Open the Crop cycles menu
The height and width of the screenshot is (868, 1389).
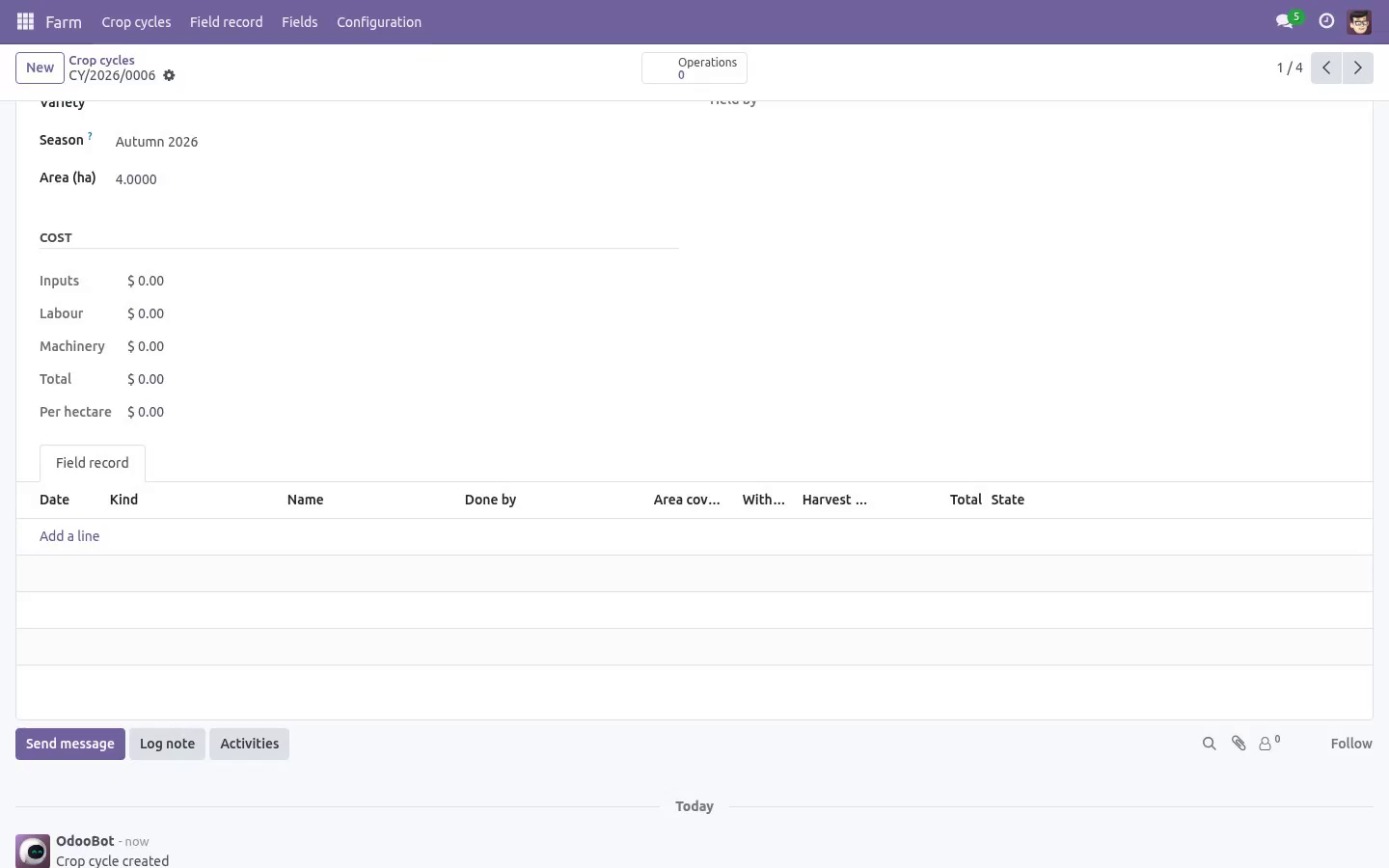[136, 21]
